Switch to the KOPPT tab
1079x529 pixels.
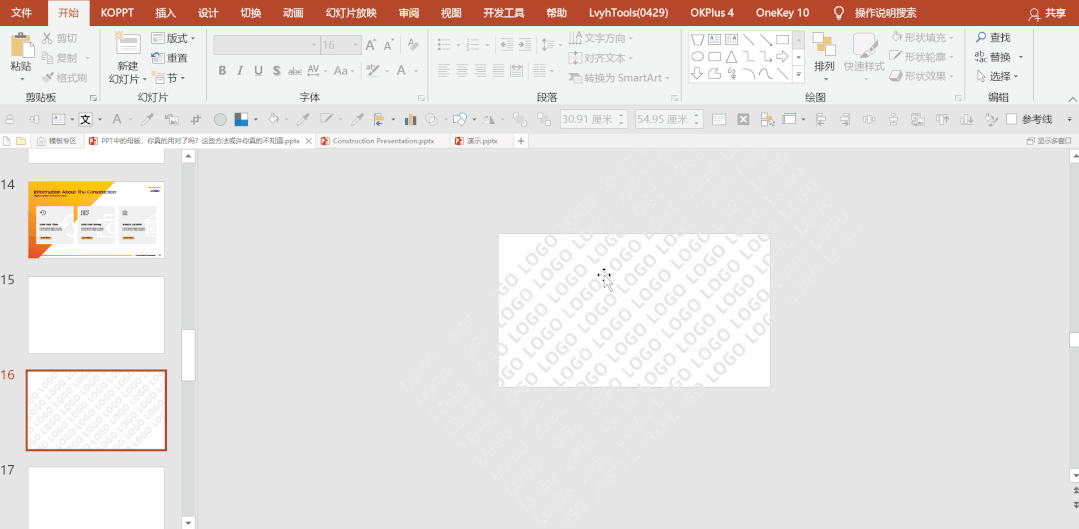118,13
